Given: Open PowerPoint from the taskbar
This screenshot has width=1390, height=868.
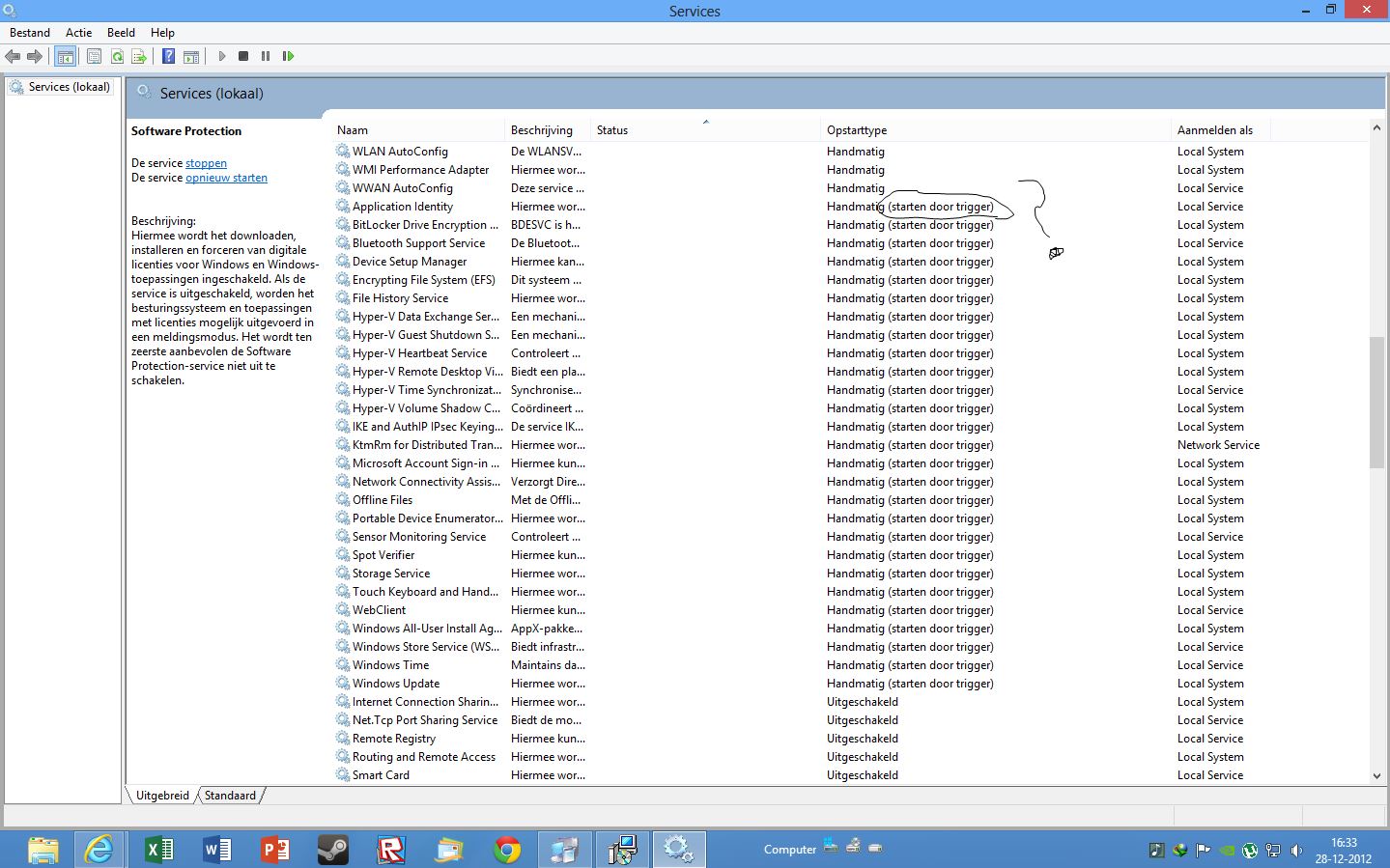Looking at the screenshot, I should (x=274, y=850).
